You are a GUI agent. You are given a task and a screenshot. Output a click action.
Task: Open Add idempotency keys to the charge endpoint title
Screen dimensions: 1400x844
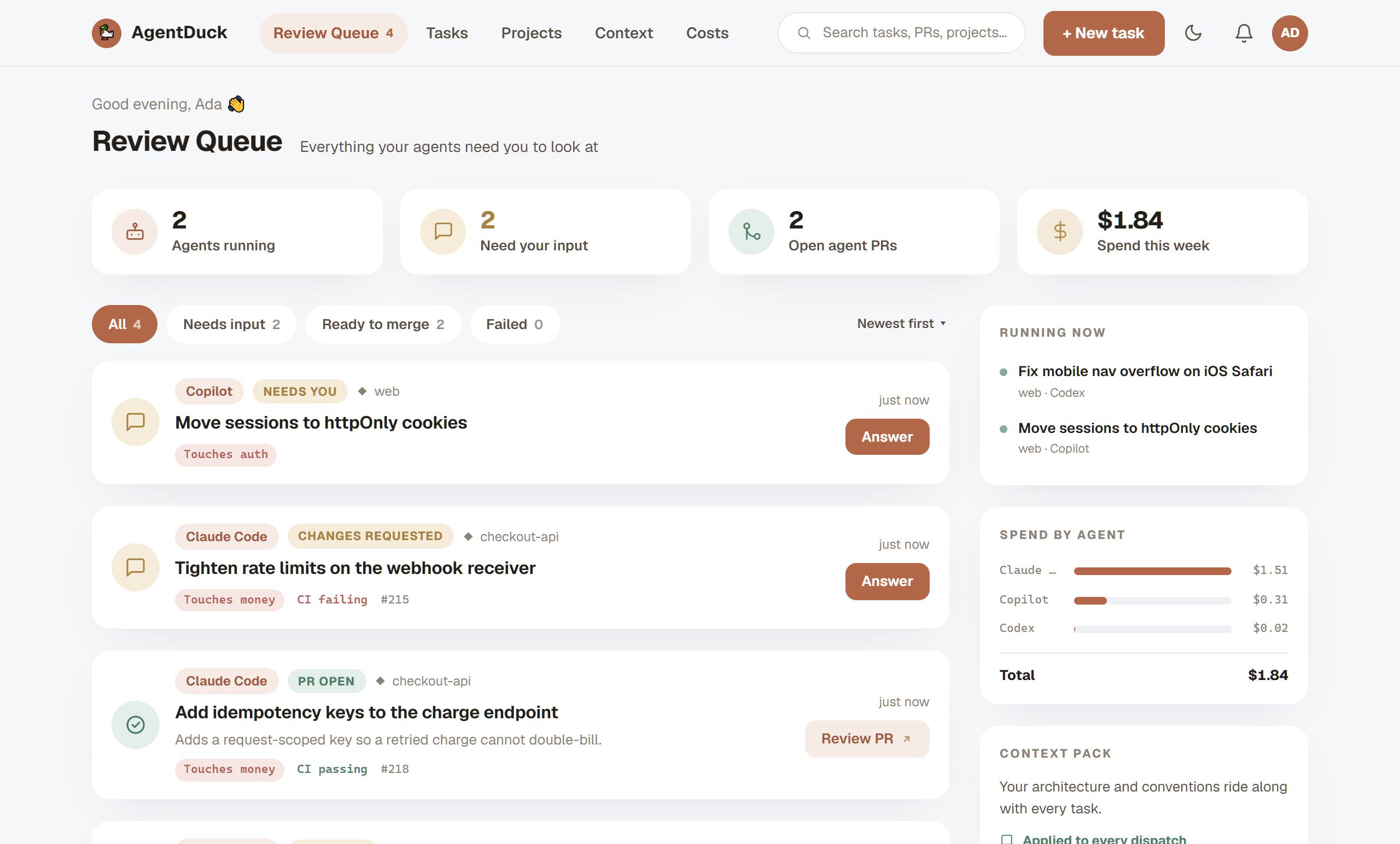pyautogui.click(x=366, y=712)
